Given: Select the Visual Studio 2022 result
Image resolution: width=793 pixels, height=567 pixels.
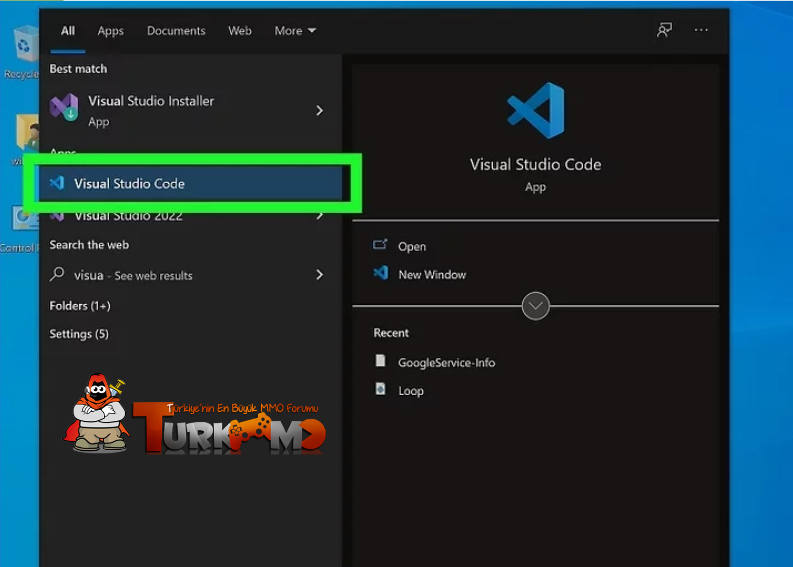Looking at the screenshot, I should coord(191,216).
